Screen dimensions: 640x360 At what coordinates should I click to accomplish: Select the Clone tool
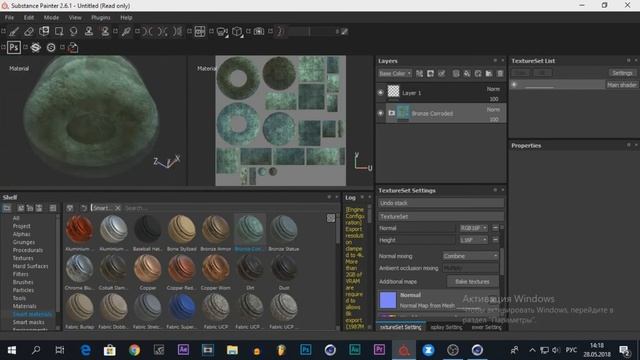click(x=89, y=31)
